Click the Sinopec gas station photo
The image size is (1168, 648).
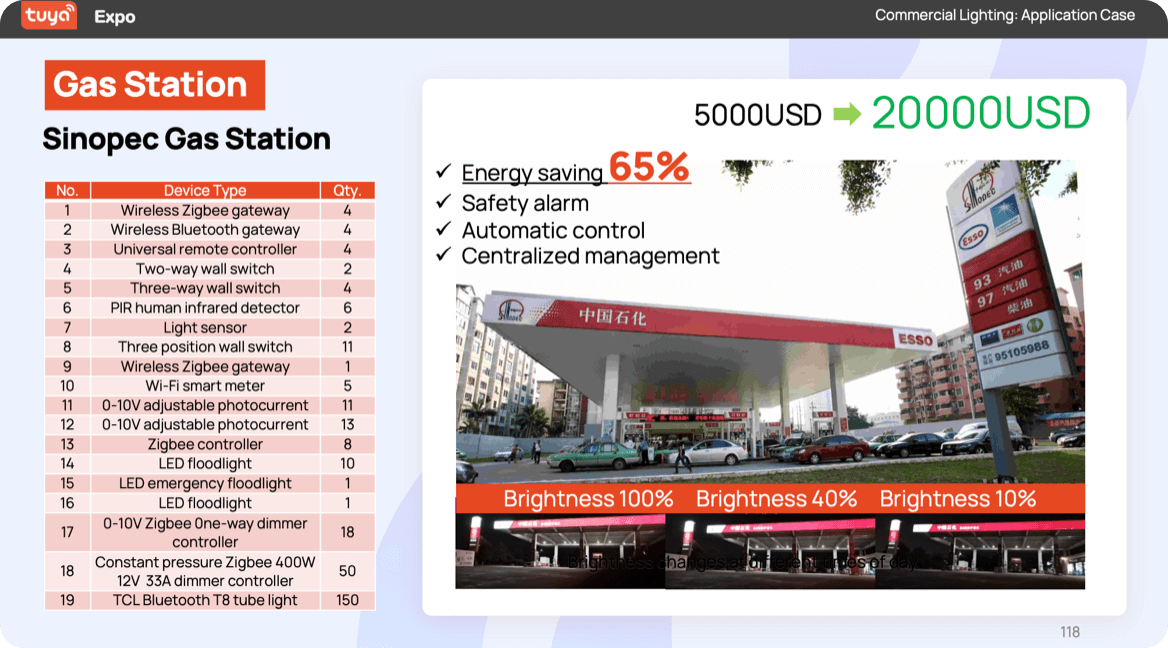point(769,322)
